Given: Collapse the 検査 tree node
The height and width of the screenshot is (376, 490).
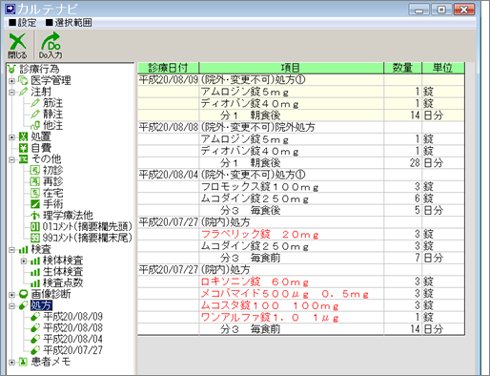Looking at the screenshot, I should (x=12, y=250).
